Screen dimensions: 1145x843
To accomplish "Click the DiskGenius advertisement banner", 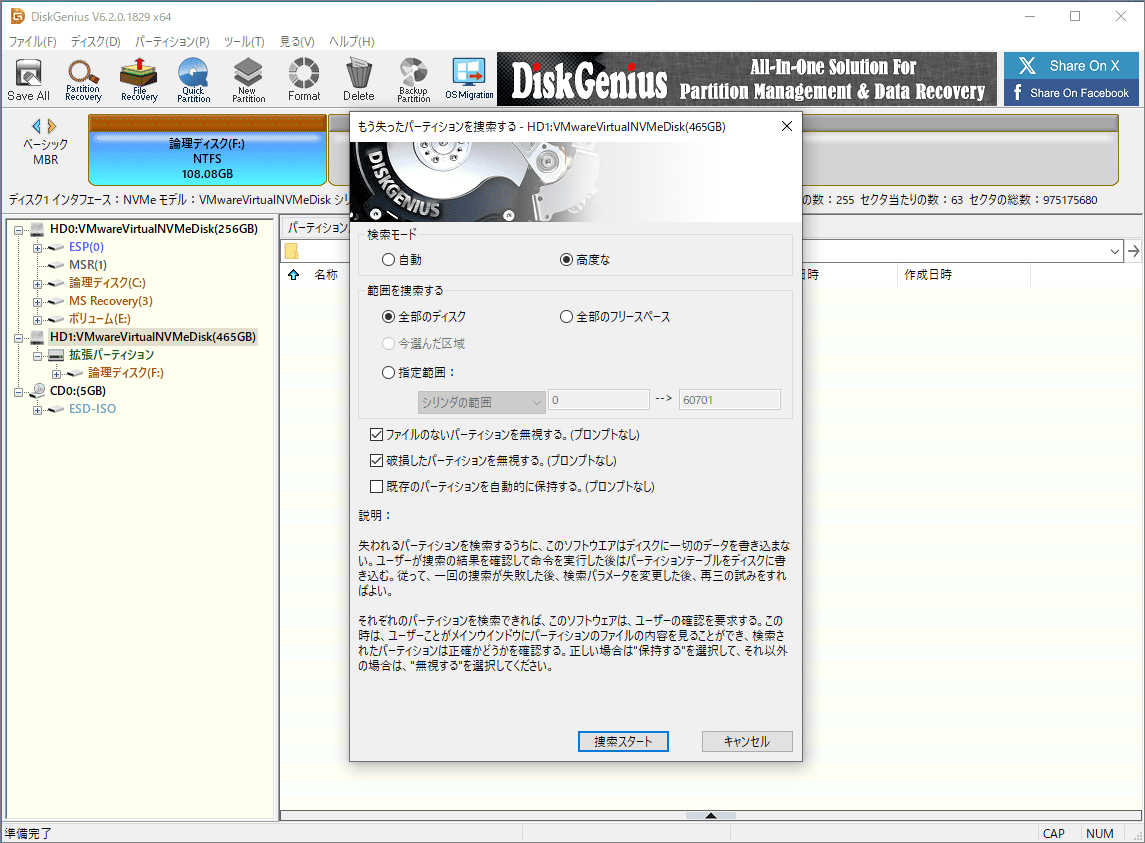I will tap(746, 79).
